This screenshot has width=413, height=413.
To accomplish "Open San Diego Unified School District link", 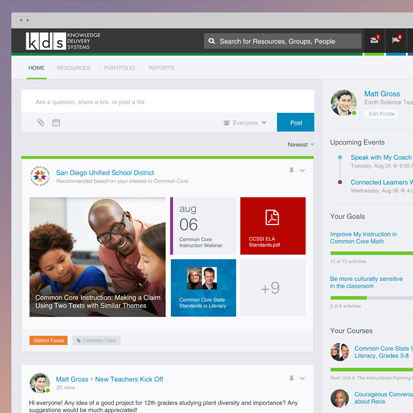I will click(x=105, y=173).
